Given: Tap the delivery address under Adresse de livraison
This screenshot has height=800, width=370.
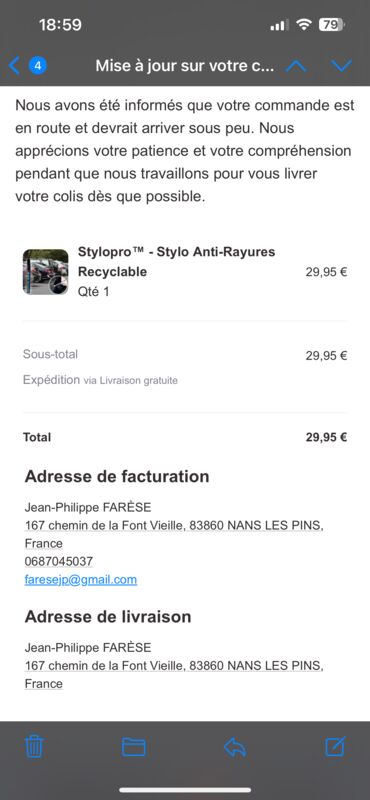Looking at the screenshot, I should (174, 674).
